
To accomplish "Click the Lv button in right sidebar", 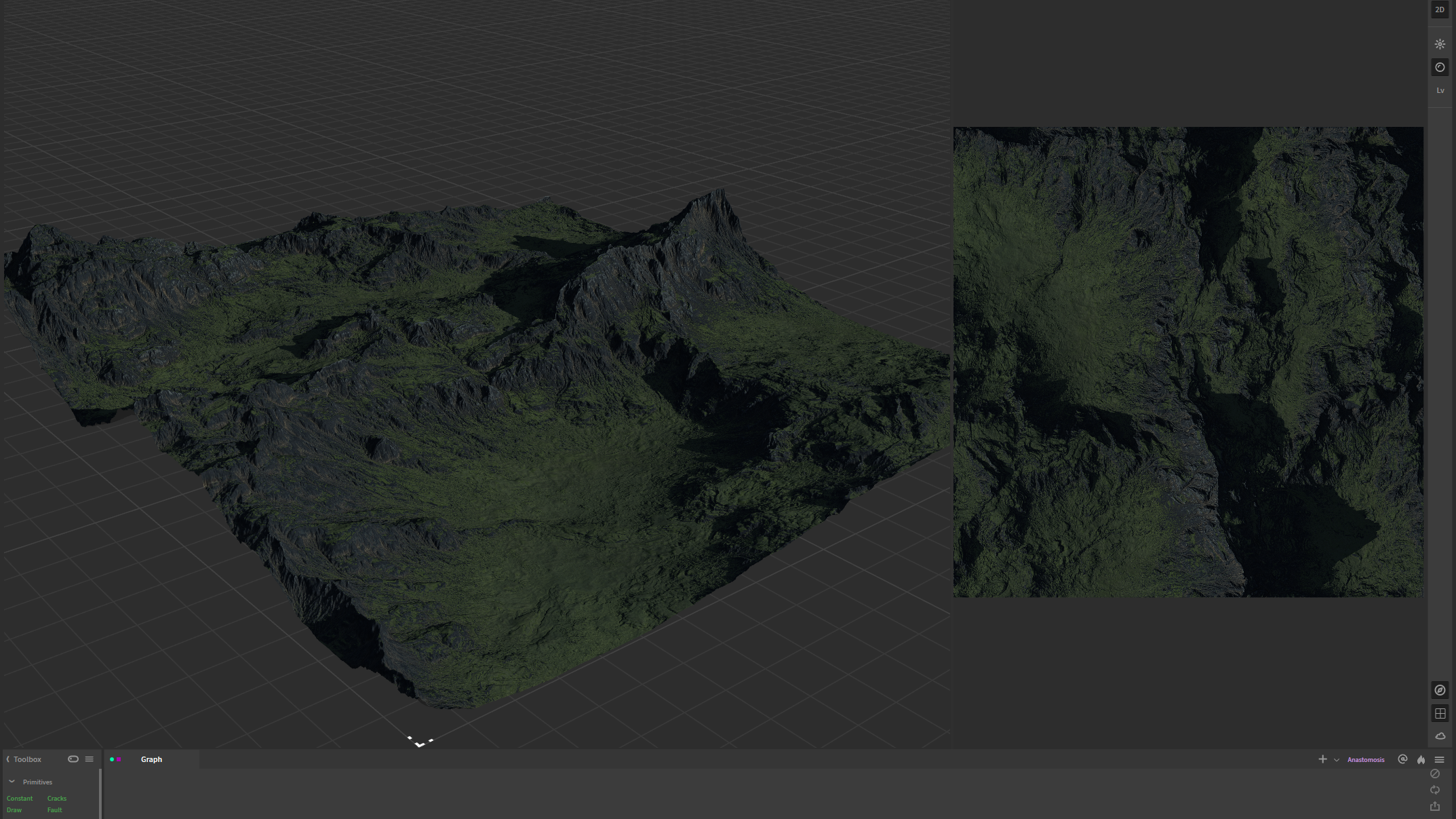I will click(x=1440, y=90).
